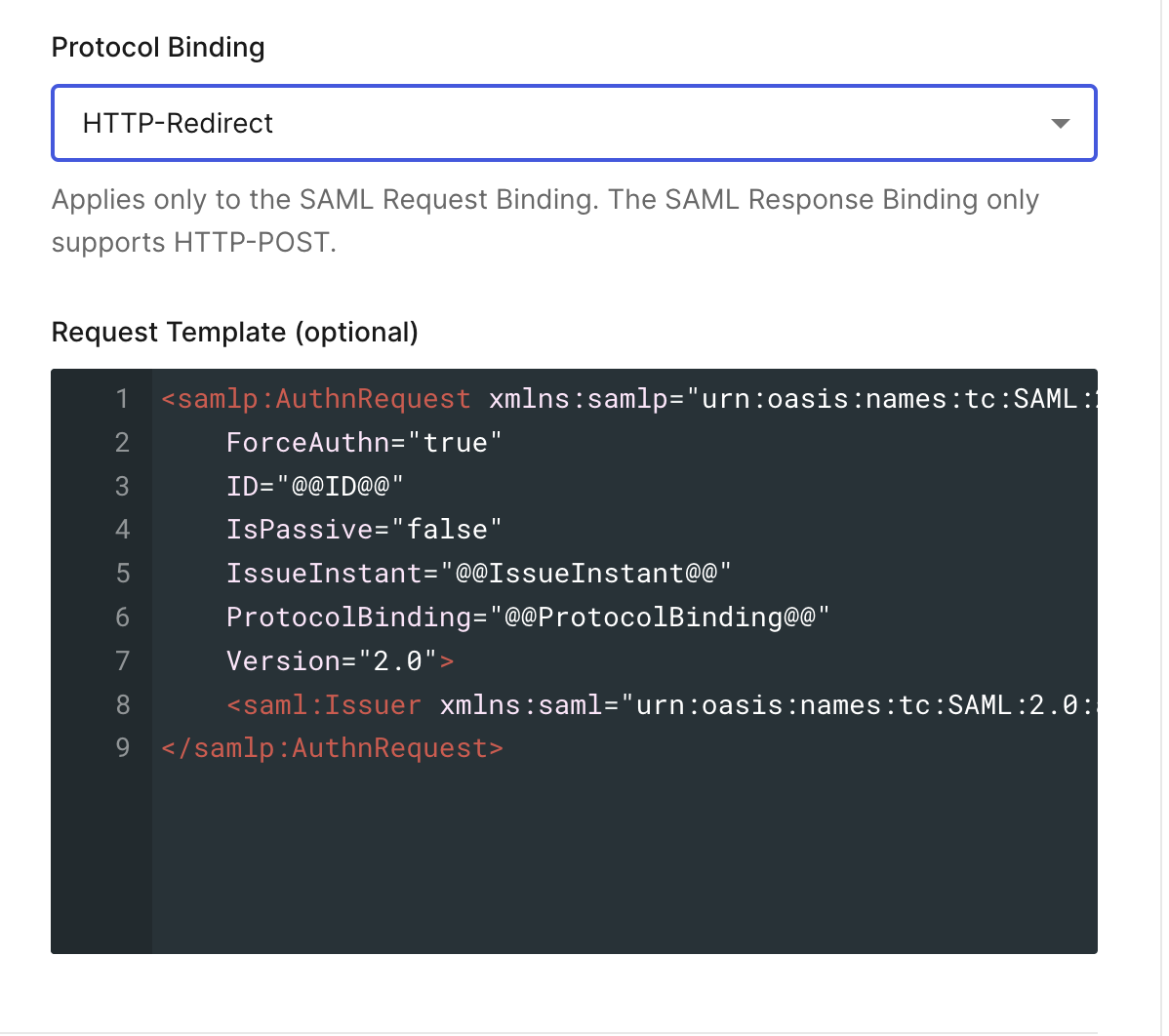
Task: Click the xmlns:saml namespace value on line 8
Action: (x=859, y=705)
